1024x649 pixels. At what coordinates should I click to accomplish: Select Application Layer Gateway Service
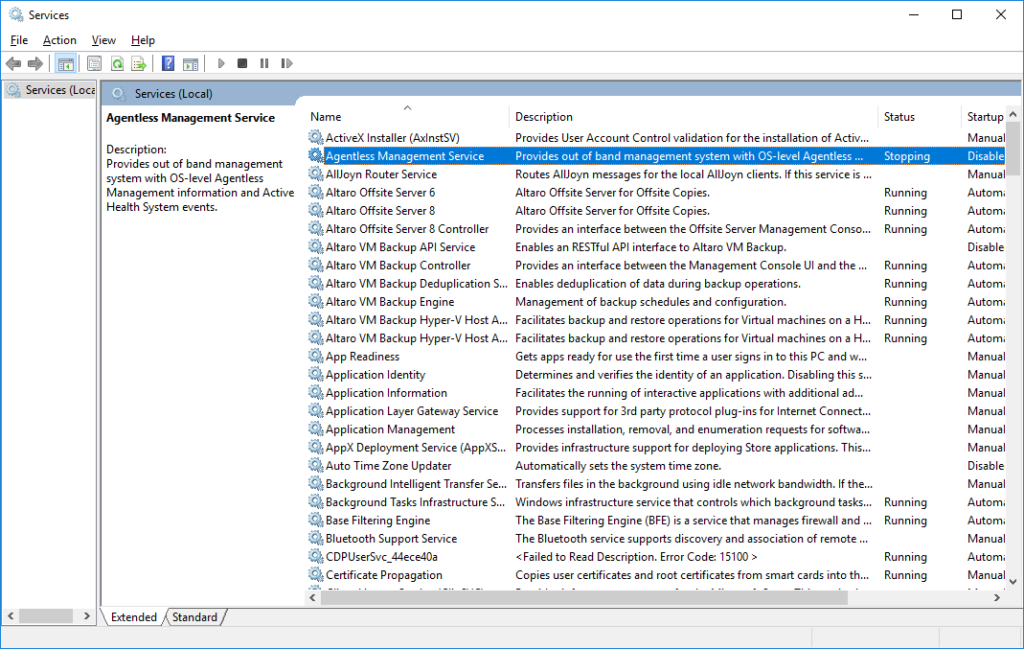tap(656, 411)
